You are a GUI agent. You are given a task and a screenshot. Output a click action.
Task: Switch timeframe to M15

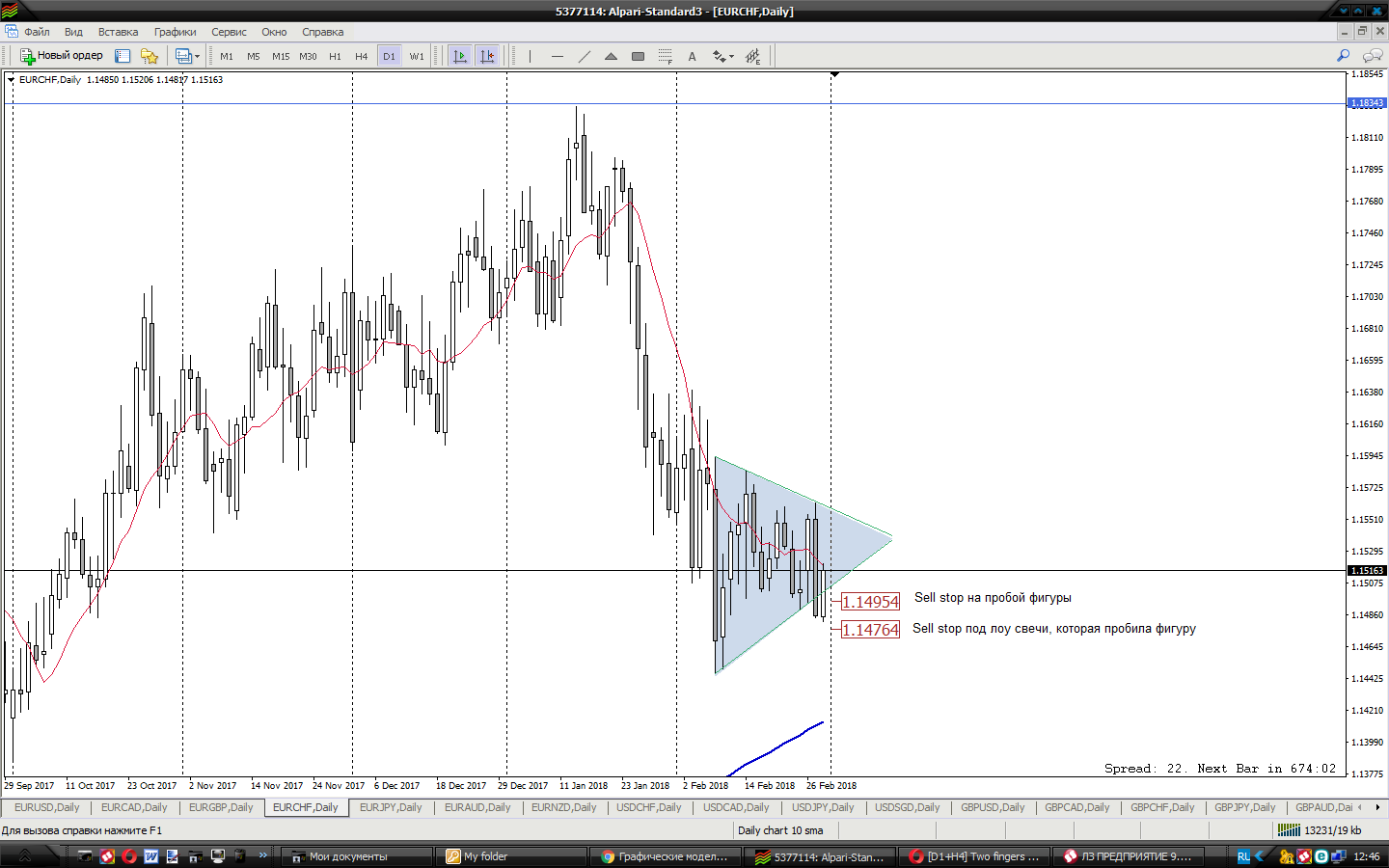pyautogui.click(x=281, y=56)
